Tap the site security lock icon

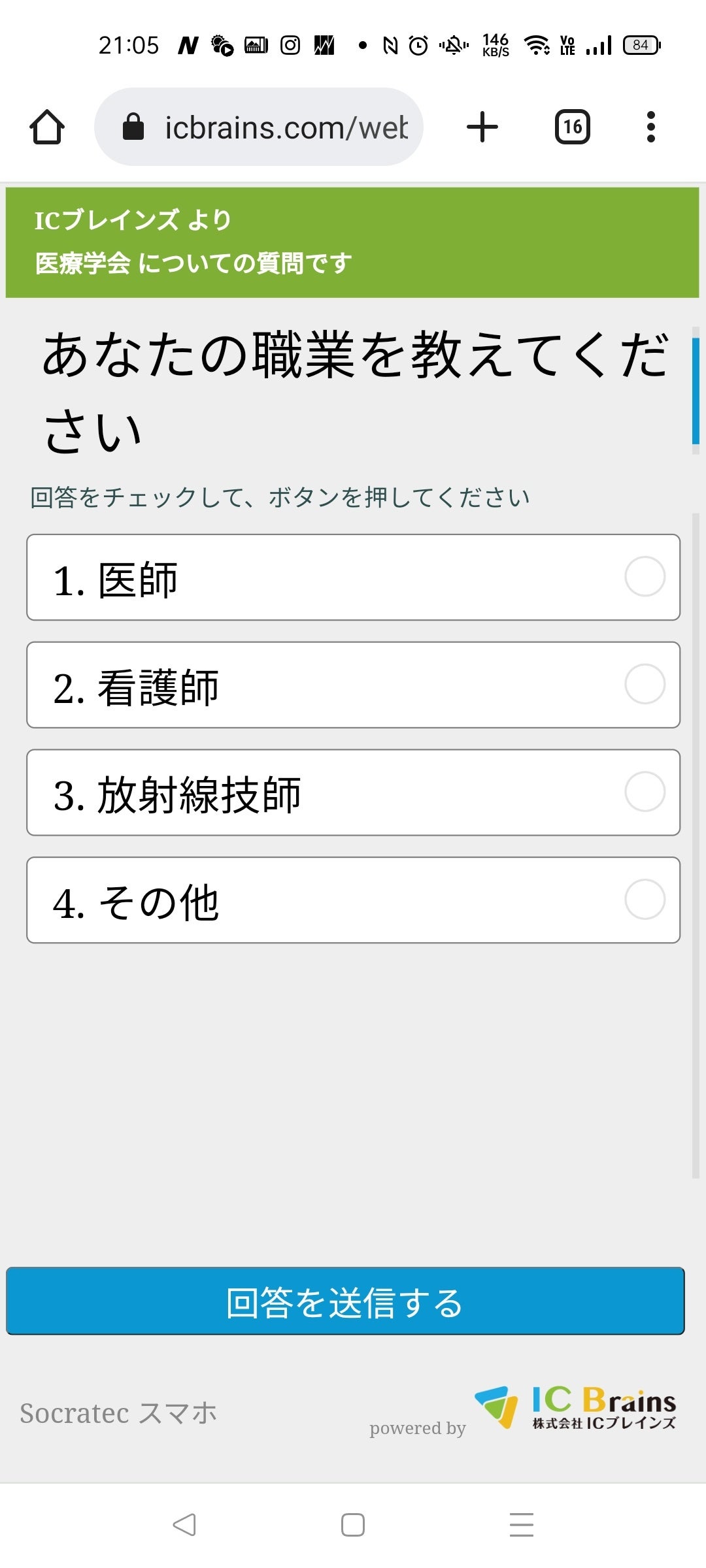pyautogui.click(x=133, y=127)
